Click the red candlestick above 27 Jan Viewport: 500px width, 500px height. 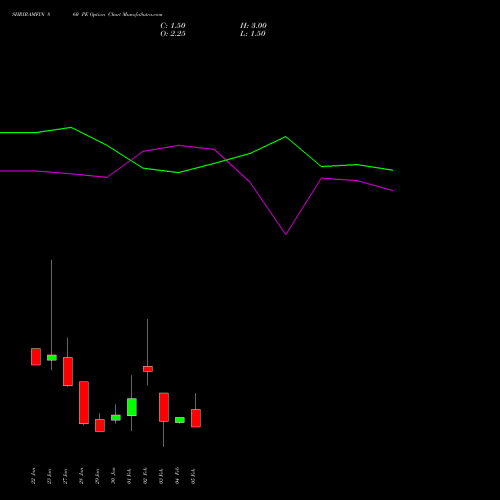click(68, 371)
